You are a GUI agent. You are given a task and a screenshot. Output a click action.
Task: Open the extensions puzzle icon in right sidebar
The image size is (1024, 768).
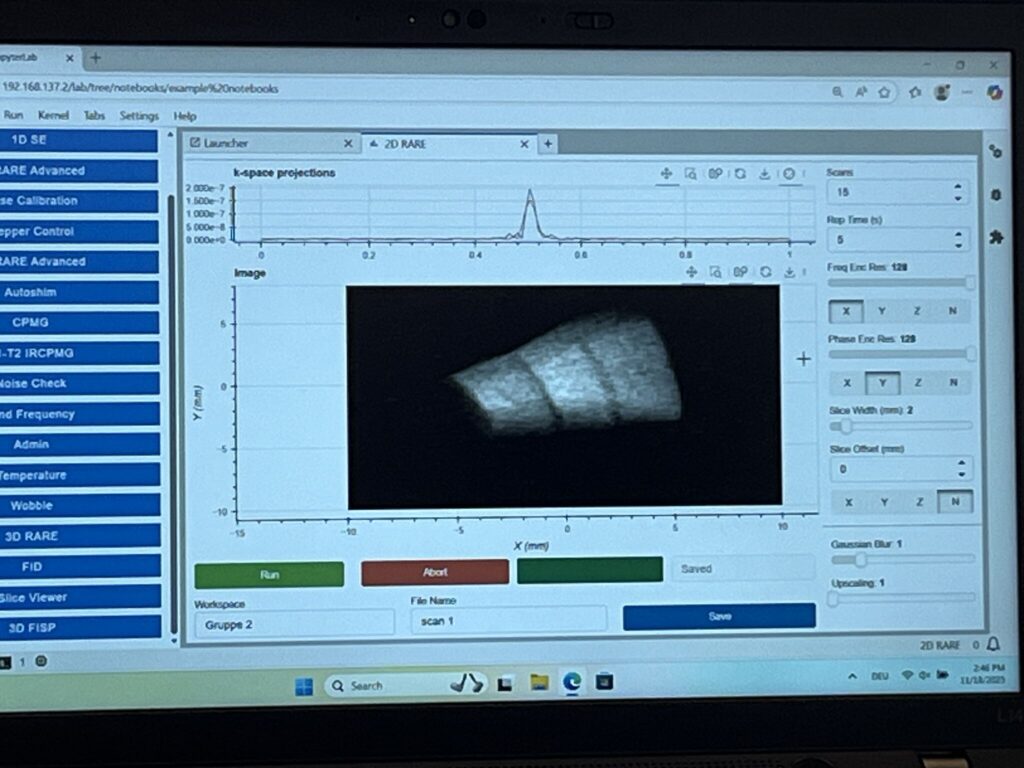(x=994, y=238)
